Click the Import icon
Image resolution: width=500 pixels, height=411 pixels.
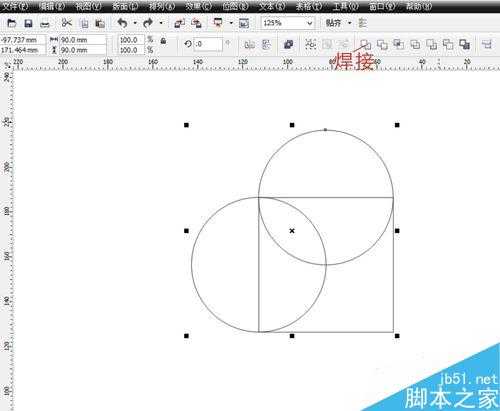[x=180, y=23]
